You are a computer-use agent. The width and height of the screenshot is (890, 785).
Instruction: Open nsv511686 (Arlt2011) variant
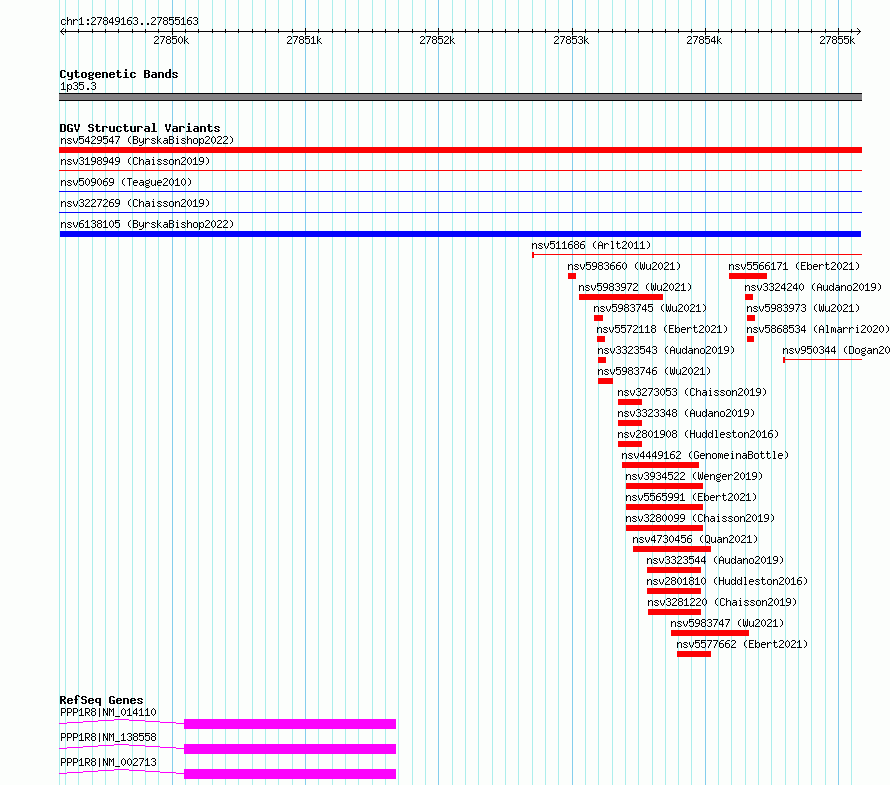click(591, 245)
